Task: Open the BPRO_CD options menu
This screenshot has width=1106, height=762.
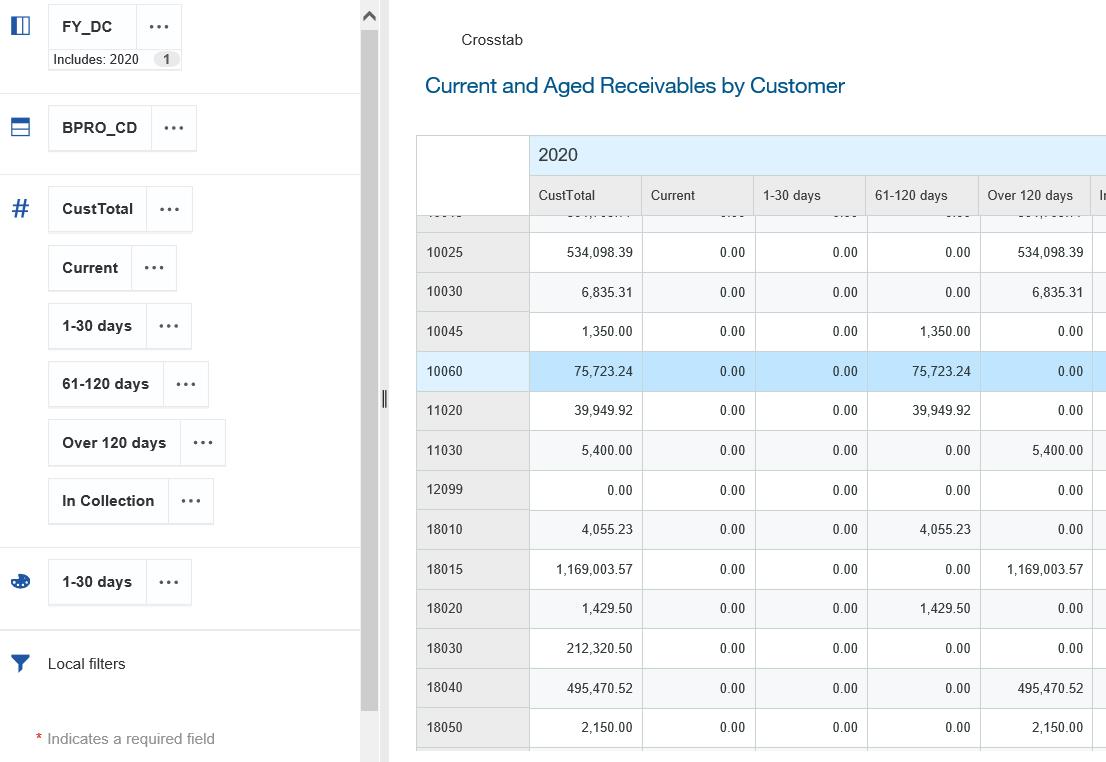Action: point(173,127)
